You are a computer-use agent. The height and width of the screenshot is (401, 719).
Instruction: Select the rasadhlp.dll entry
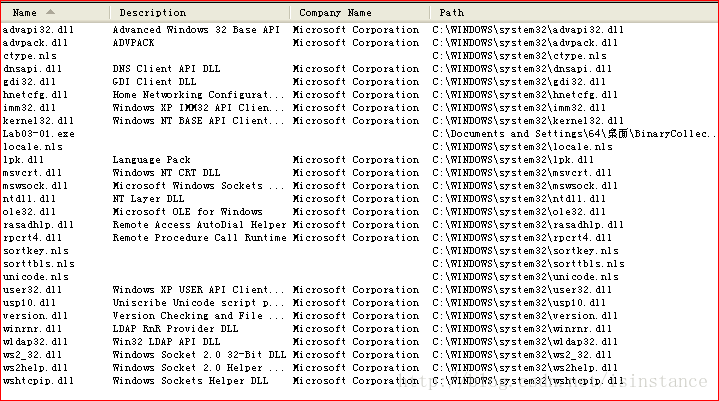pos(38,225)
